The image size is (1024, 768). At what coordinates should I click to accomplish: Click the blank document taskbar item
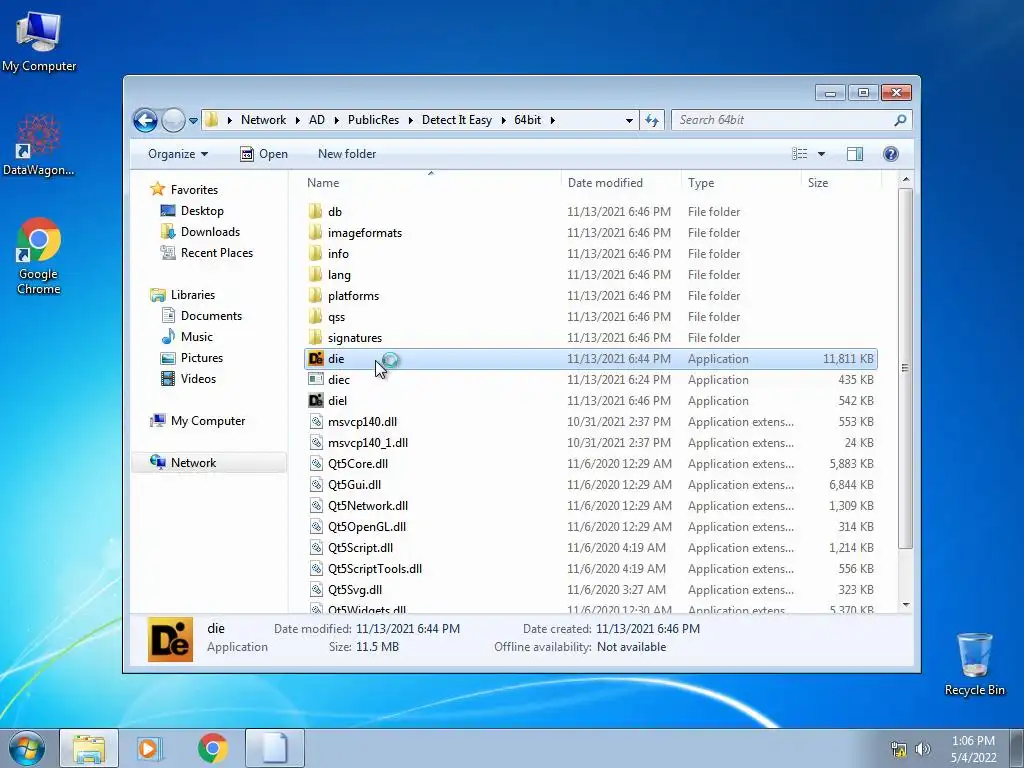click(x=274, y=748)
